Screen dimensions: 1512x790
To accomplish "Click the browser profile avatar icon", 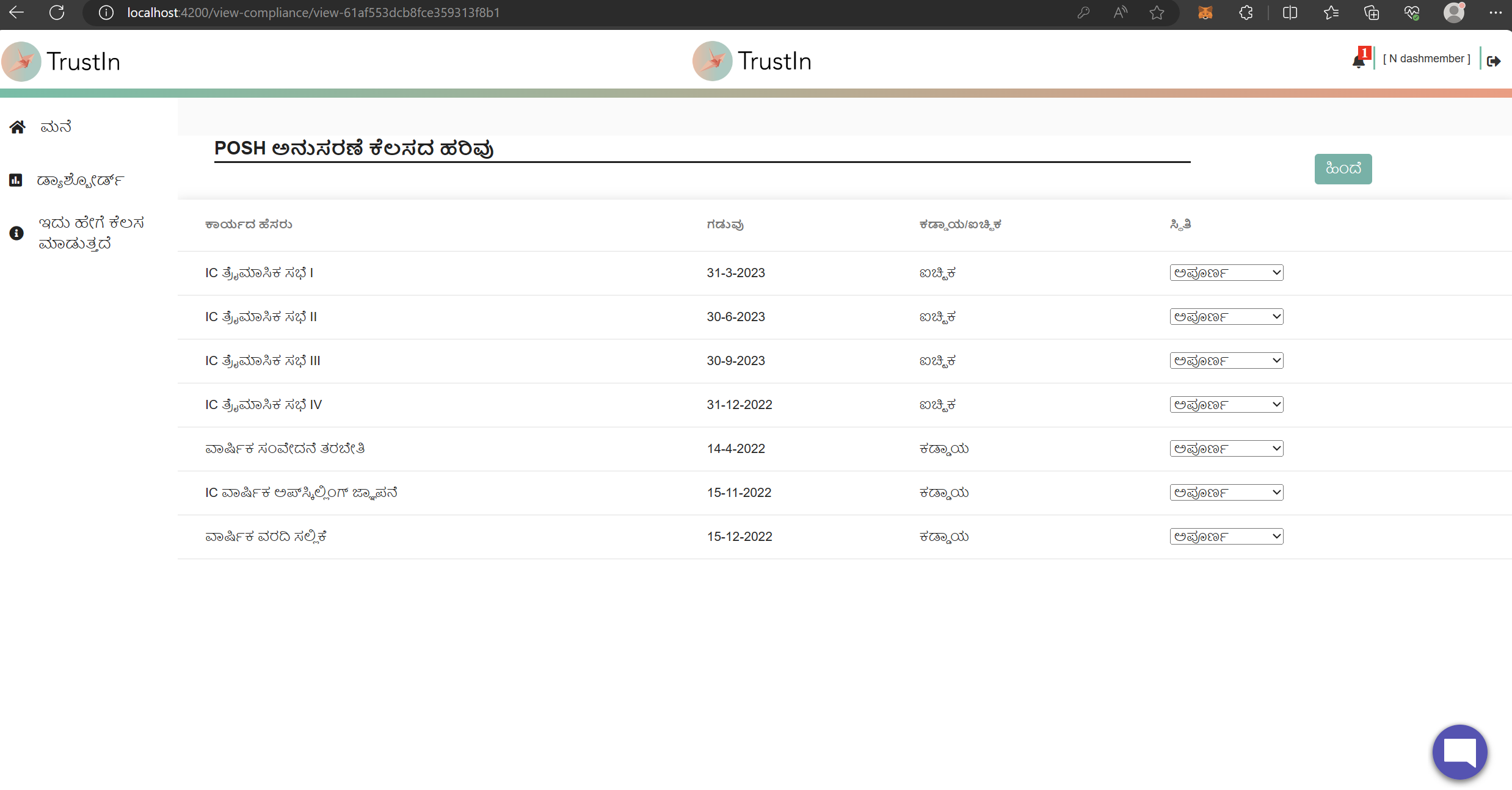I will pos(1454,12).
